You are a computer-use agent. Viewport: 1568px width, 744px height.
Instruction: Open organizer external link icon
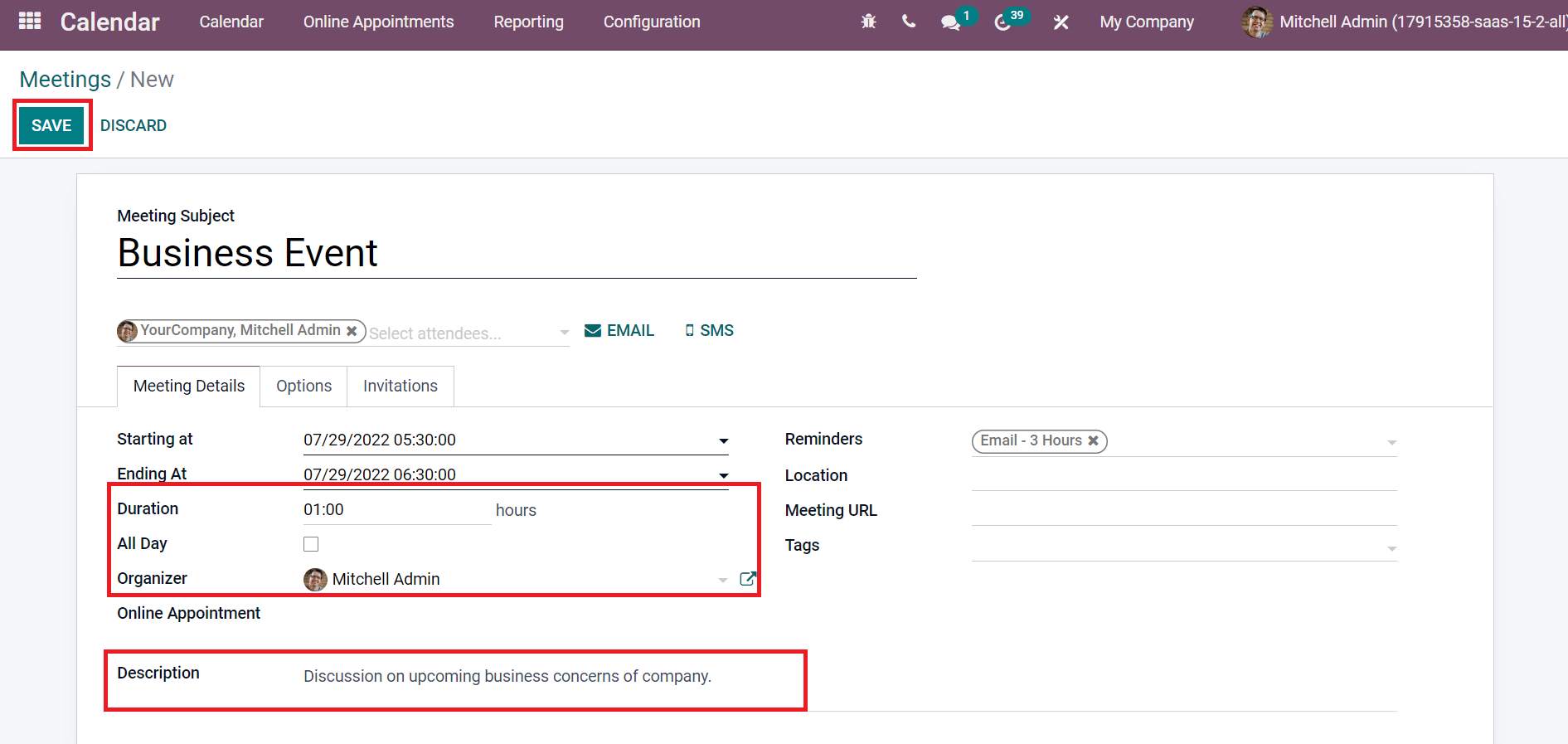coord(747,579)
